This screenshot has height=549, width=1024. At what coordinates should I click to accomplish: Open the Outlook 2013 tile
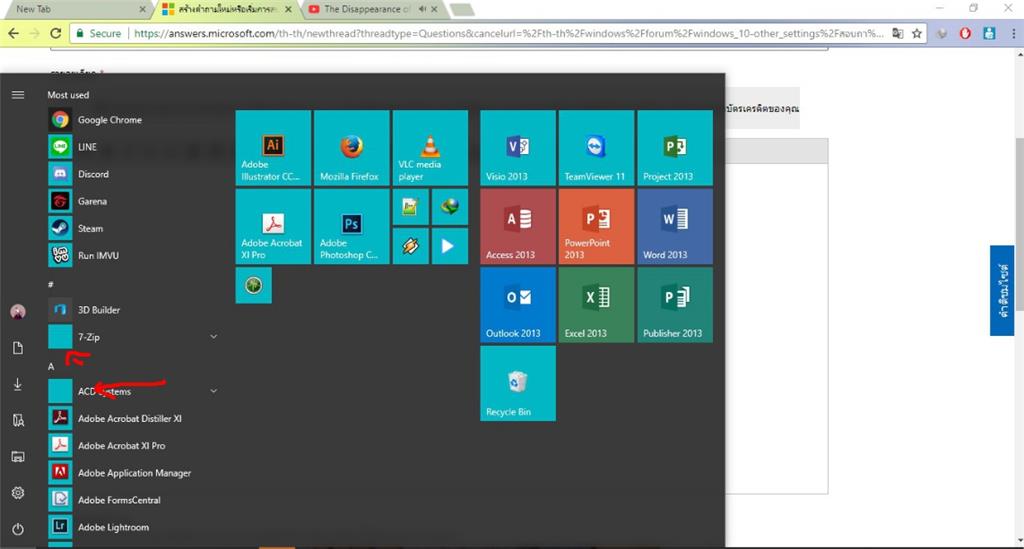point(518,305)
